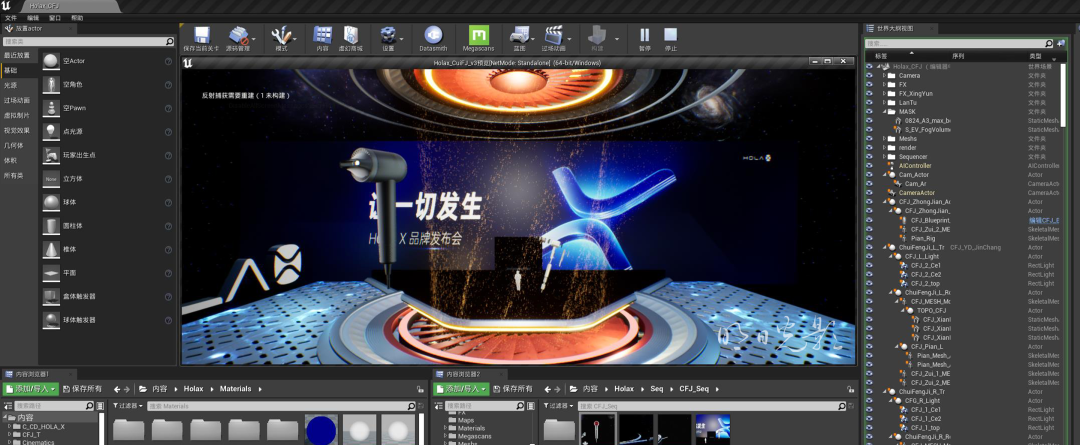Select the Cube (立方体) actor icon
Screen dimensions: 1080x445
point(51,178)
